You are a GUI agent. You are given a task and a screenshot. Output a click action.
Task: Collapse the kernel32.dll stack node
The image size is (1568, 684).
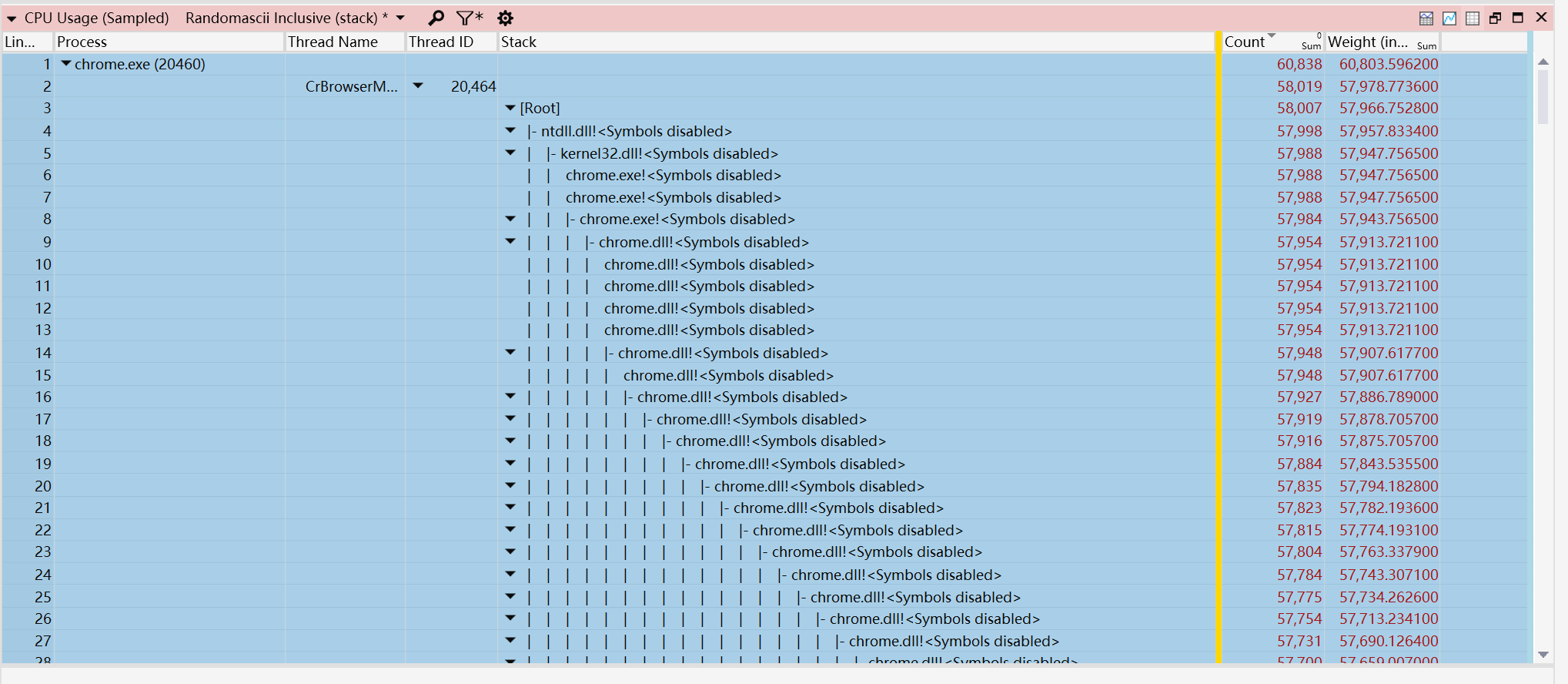510,153
